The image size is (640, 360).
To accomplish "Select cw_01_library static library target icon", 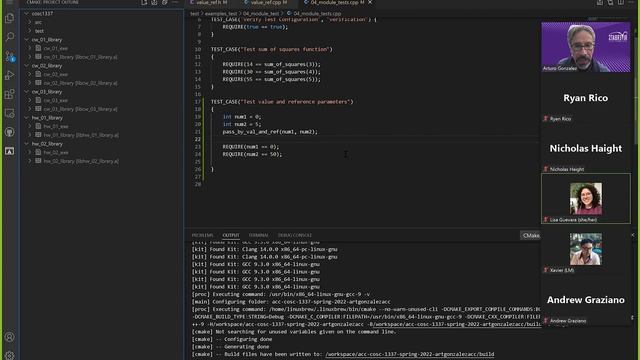I will (x=38, y=57).
